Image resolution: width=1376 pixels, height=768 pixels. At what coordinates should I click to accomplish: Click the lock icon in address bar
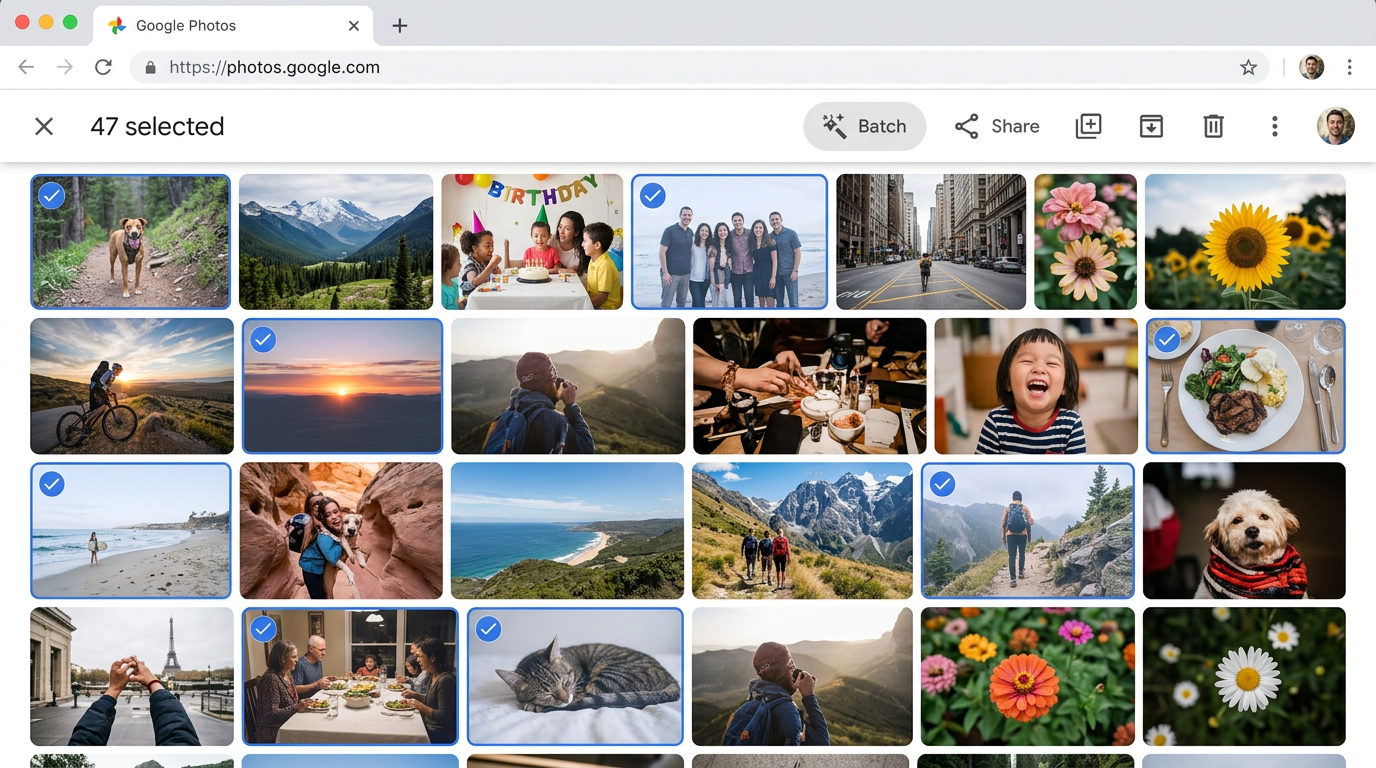149,67
